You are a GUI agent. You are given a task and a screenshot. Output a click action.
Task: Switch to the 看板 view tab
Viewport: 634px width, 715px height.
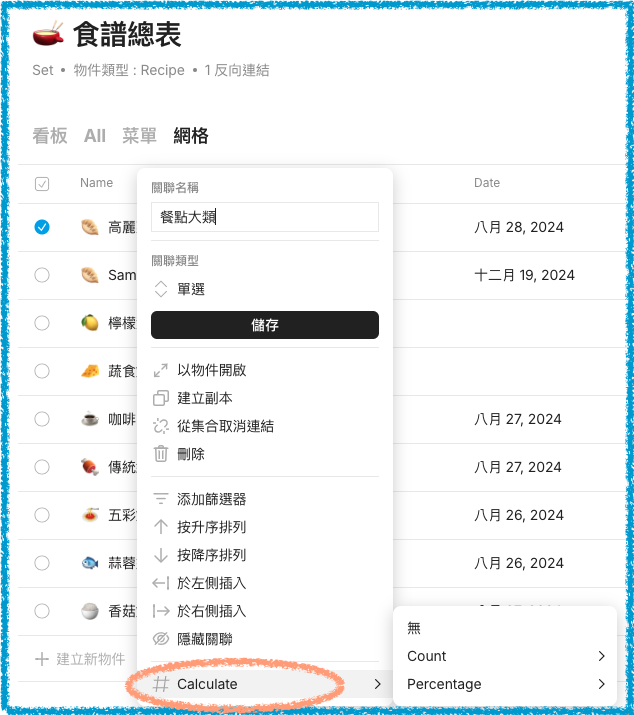click(x=50, y=136)
